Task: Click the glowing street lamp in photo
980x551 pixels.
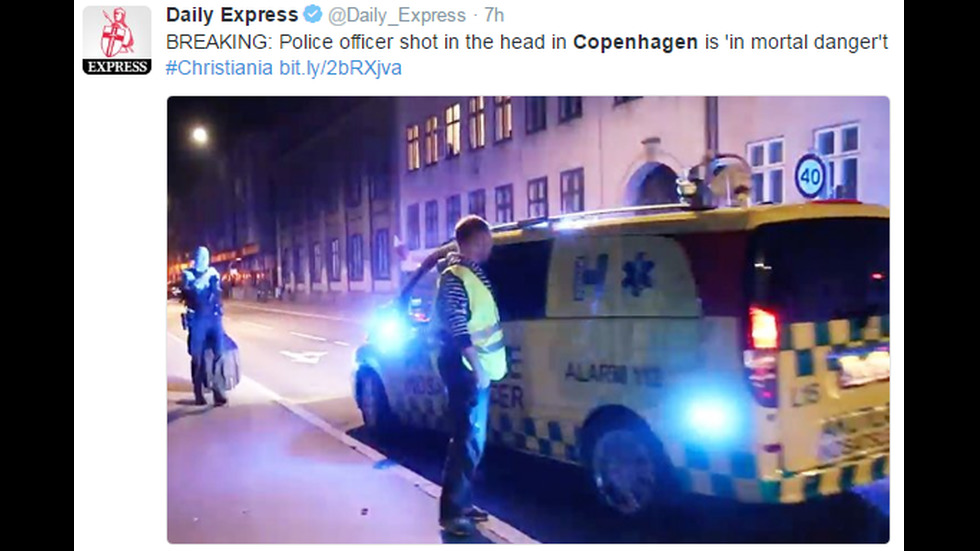Action: [199, 135]
